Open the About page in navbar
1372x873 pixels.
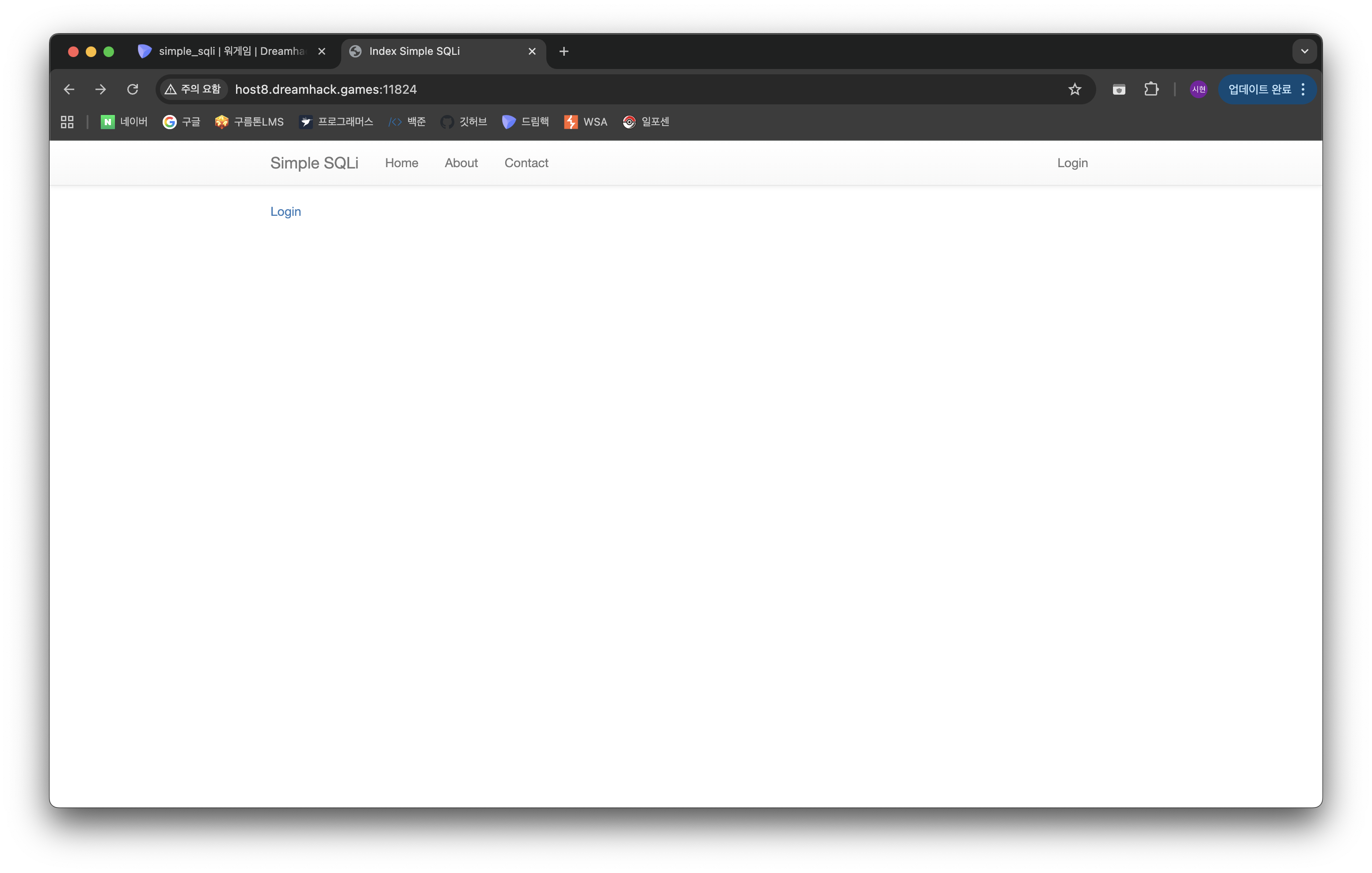pos(461,163)
